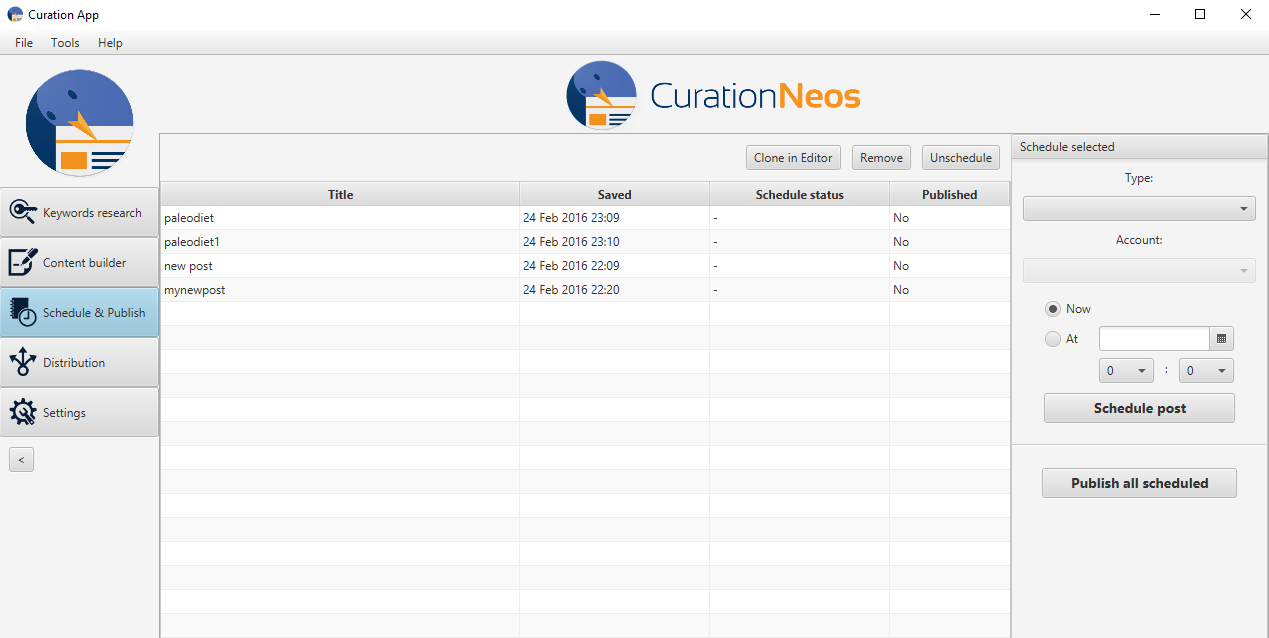The width and height of the screenshot is (1269, 638).
Task: Click the calendar date picker icon
Action: 1221,339
